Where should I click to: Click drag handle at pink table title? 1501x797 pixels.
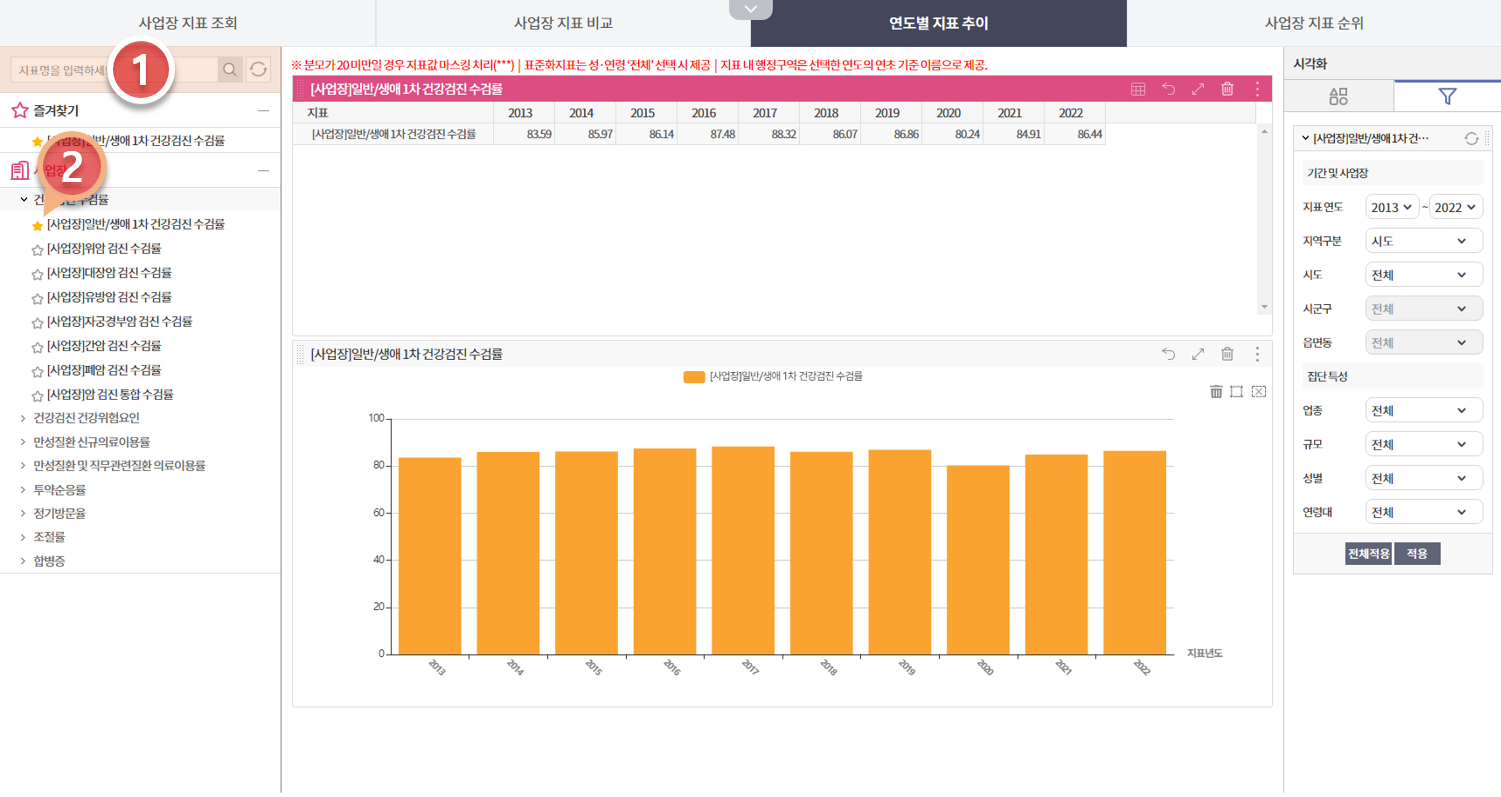(300, 89)
